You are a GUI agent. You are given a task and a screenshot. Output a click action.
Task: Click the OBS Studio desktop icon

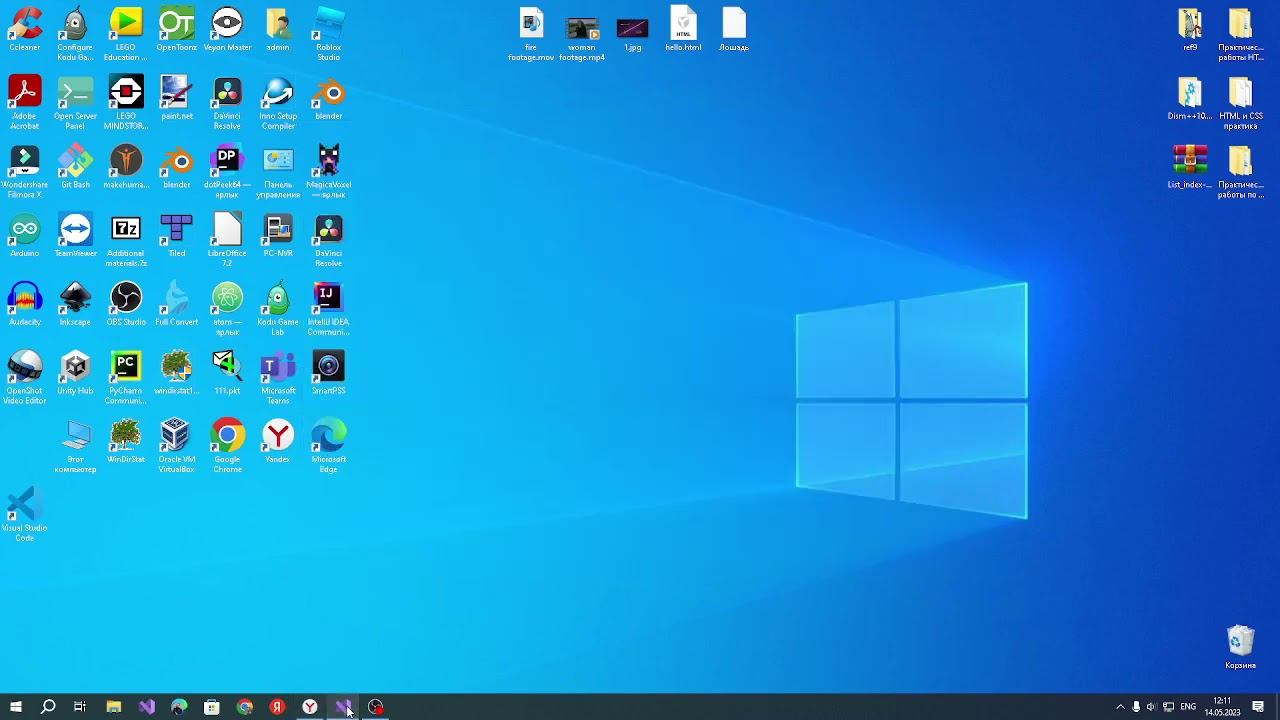pyautogui.click(x=126, y=304)
